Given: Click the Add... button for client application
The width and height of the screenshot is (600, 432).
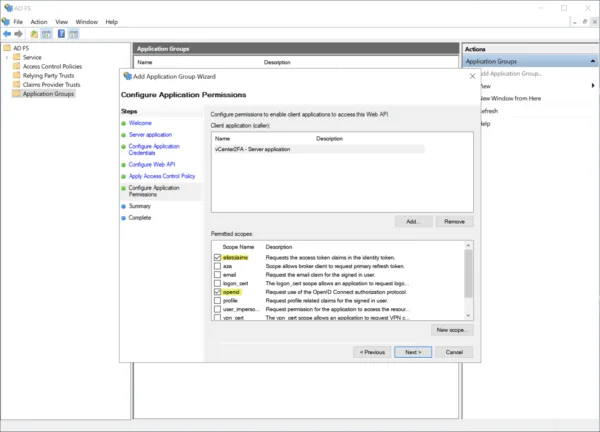Looking at the screenshot, I should (x=414, y=222).
